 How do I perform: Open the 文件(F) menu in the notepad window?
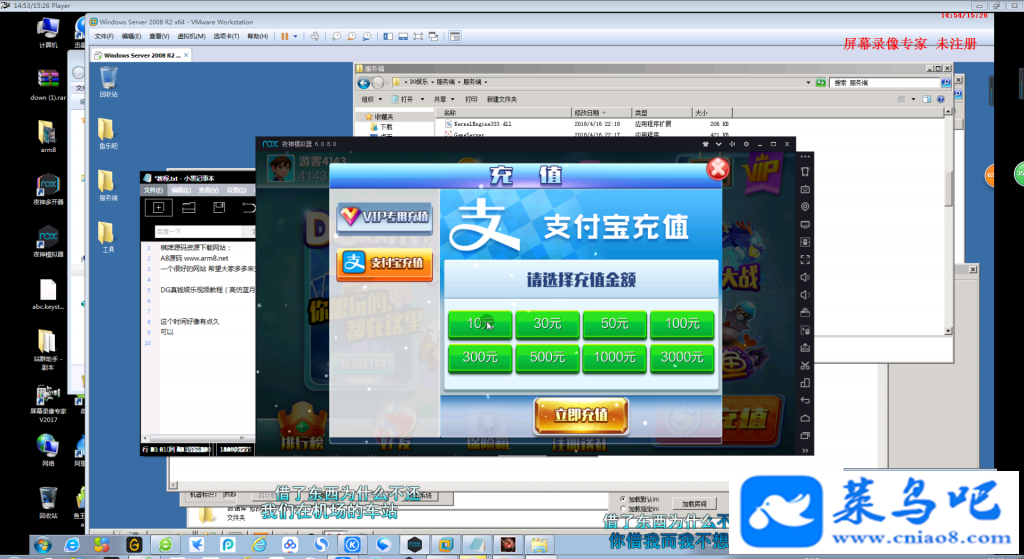click(153, 190)
